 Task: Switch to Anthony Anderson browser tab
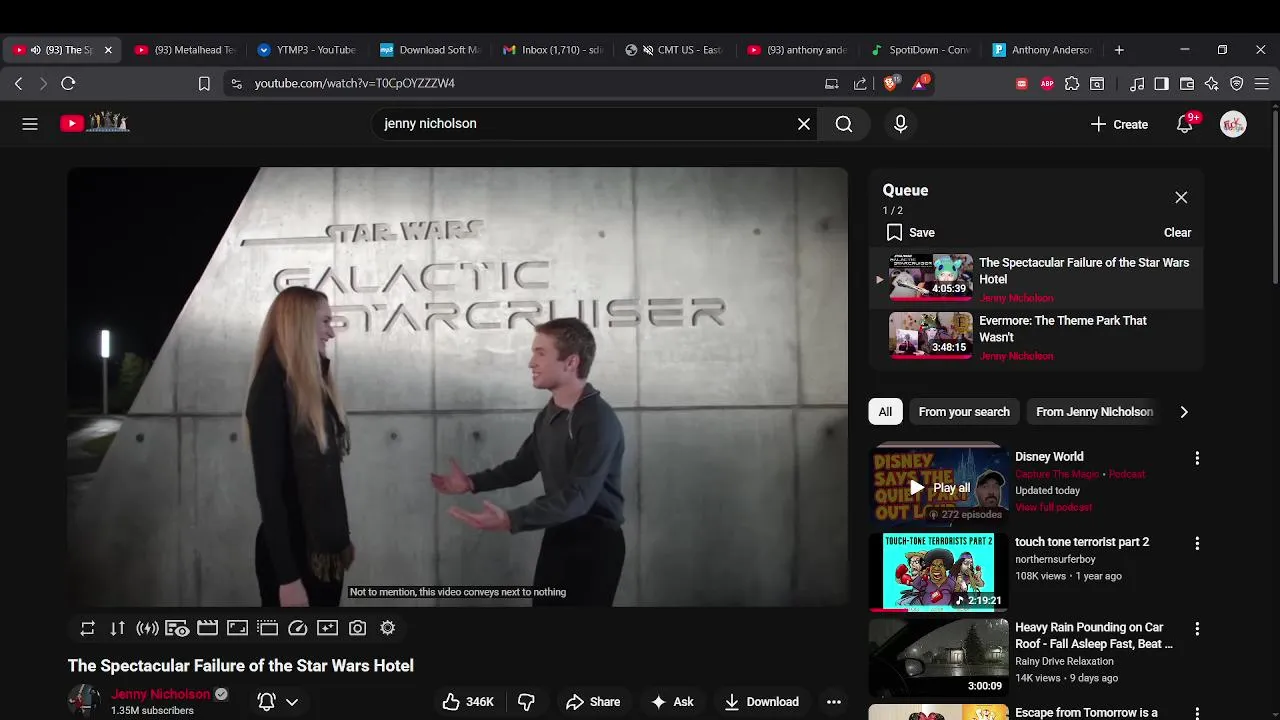1044,50
